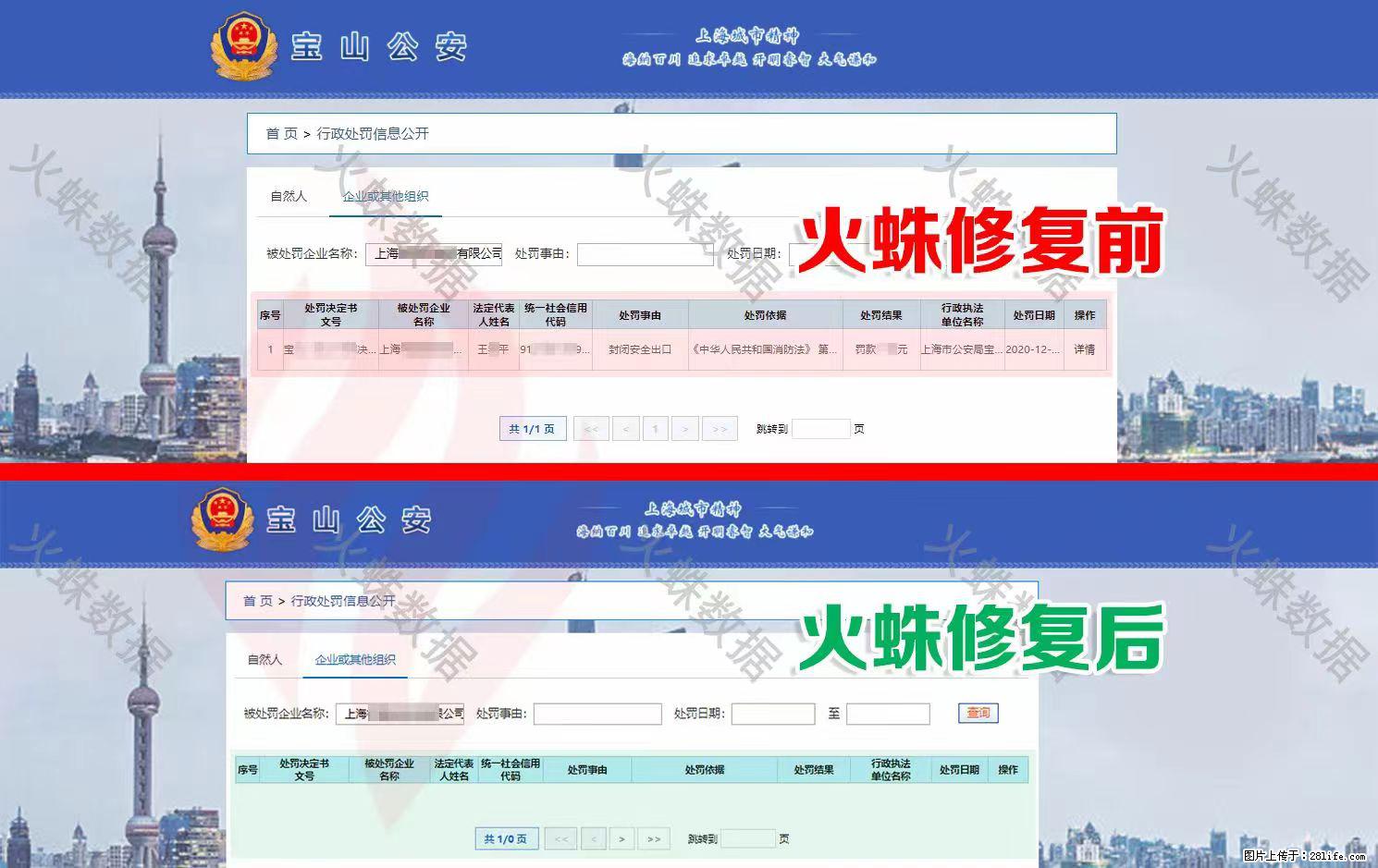Screen dimensions: 1378x868
Task: Click the 处罚日期 start date field
Action: tap(830, 254)
